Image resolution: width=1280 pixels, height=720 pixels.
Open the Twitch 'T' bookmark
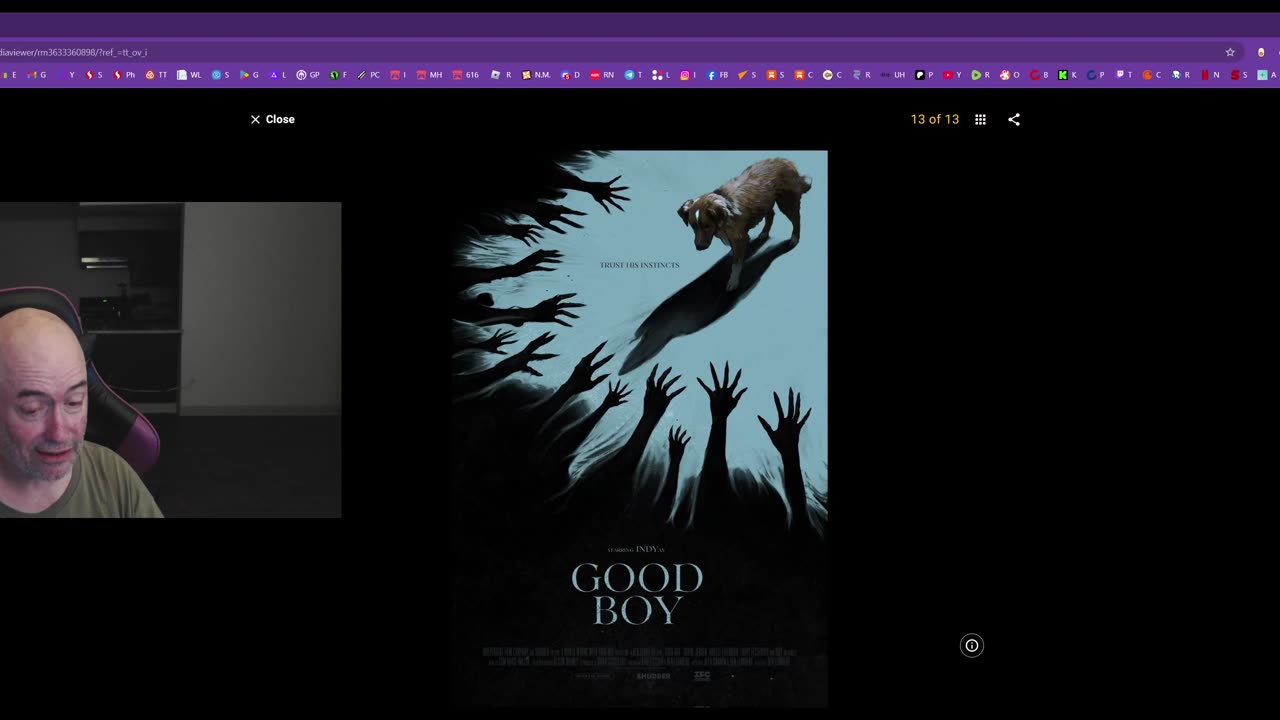(1125, 75)
